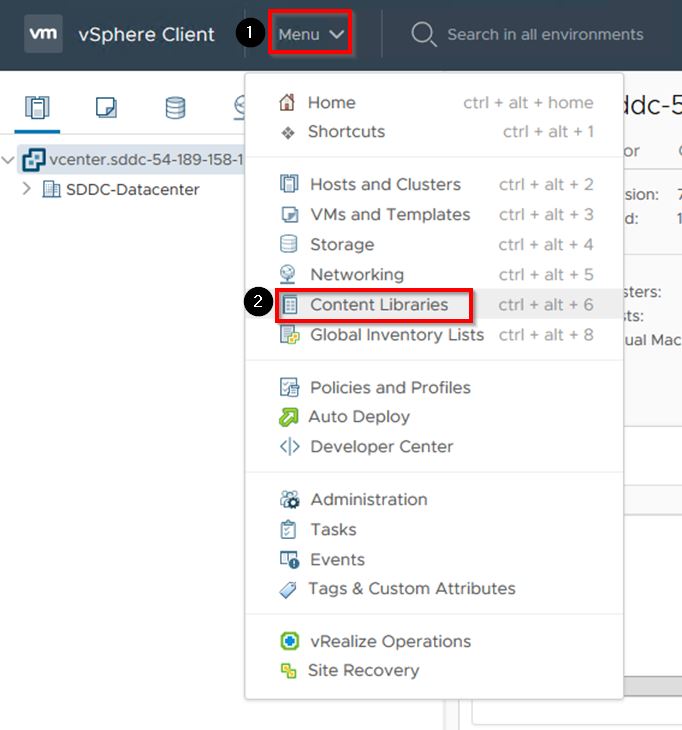Screen dimensions: 682x730
Task: Click the Global Inventory Lists icon
Action: pos(289,335)
